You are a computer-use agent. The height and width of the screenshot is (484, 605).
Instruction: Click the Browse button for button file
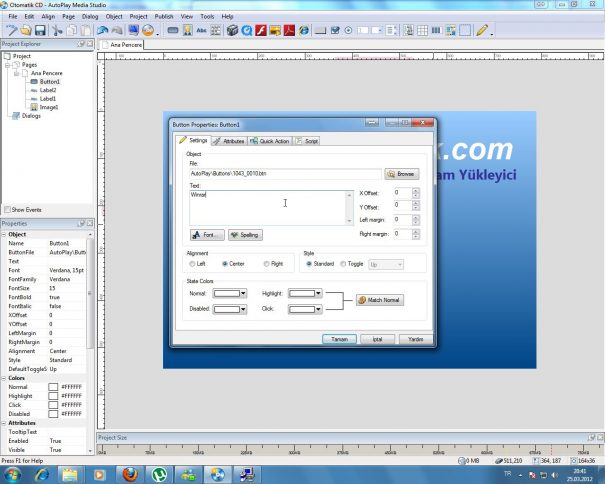[402, 174]
